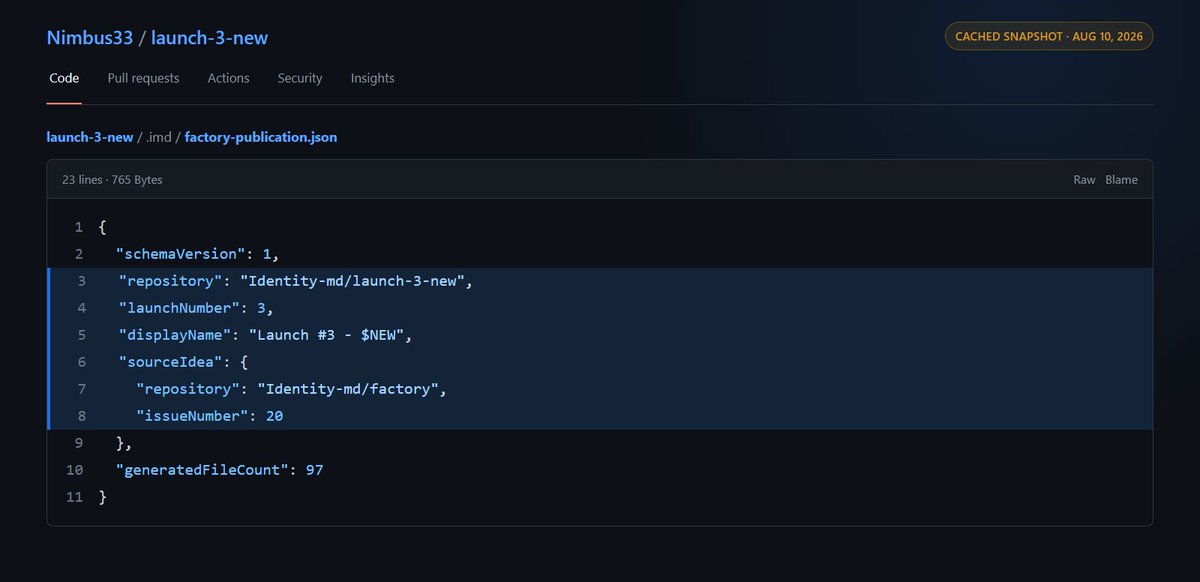Select line number 2
Image resolution: width=1200 pixels, height=582 pixels.
click(x=79, y=254)
